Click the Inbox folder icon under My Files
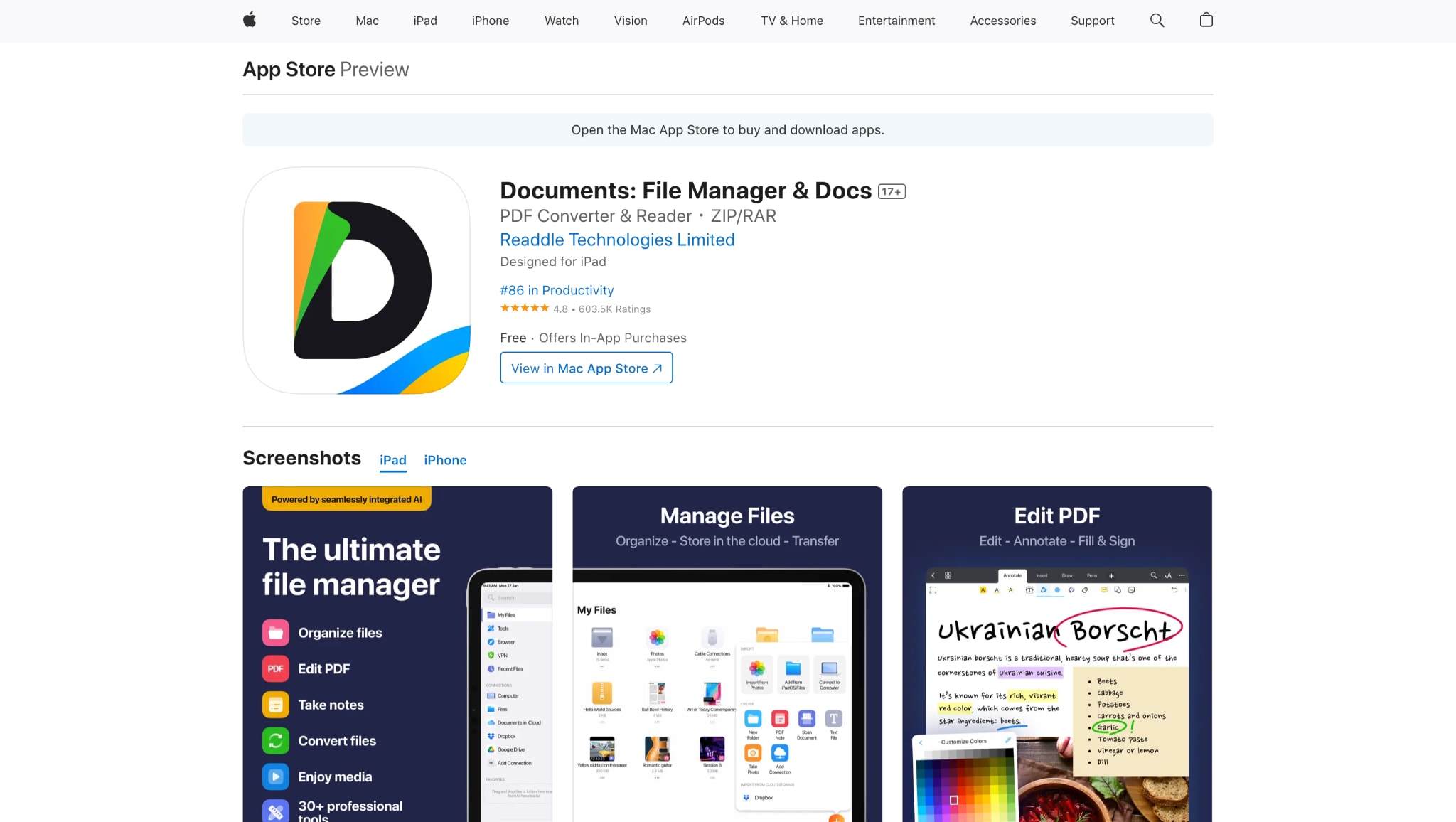Viewport: 1456px width, 822px height. point(602,637)
